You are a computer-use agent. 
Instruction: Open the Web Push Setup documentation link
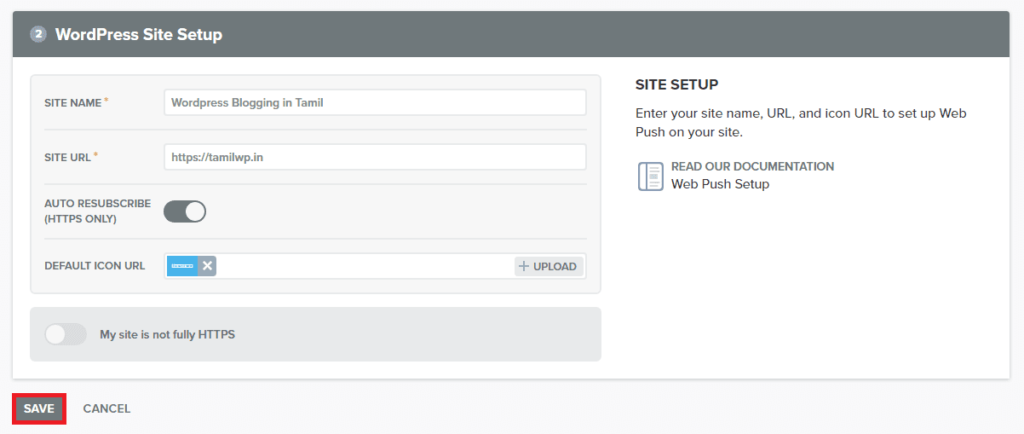click(720, 184)
